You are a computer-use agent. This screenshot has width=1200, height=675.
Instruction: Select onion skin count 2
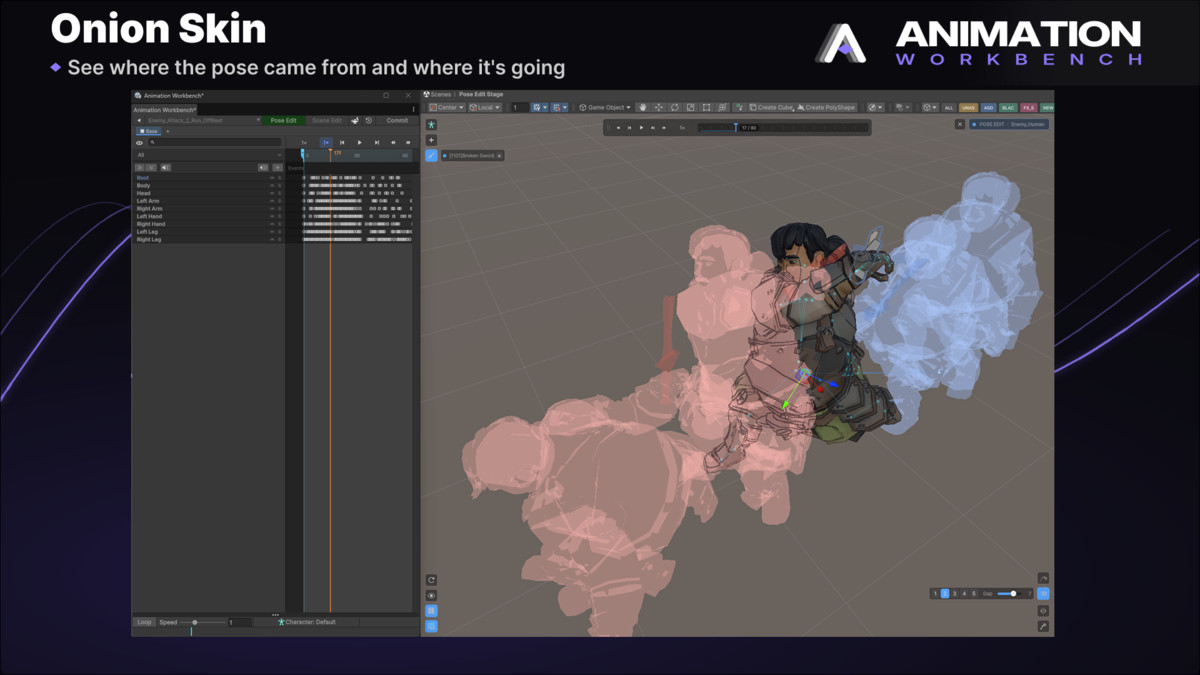[945, 594]
